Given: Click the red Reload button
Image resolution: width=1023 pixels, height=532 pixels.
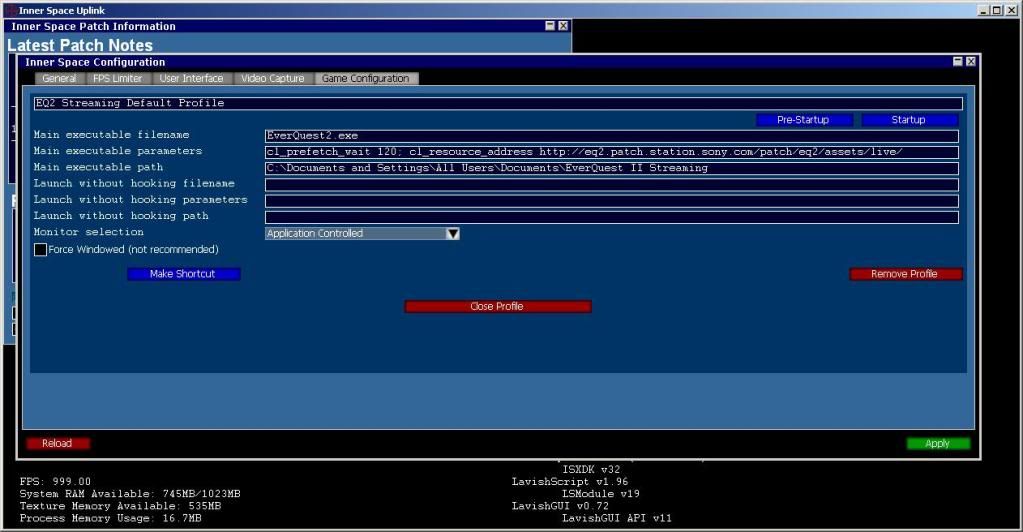Looking at the screenshot, I should (x=57, y=443).
